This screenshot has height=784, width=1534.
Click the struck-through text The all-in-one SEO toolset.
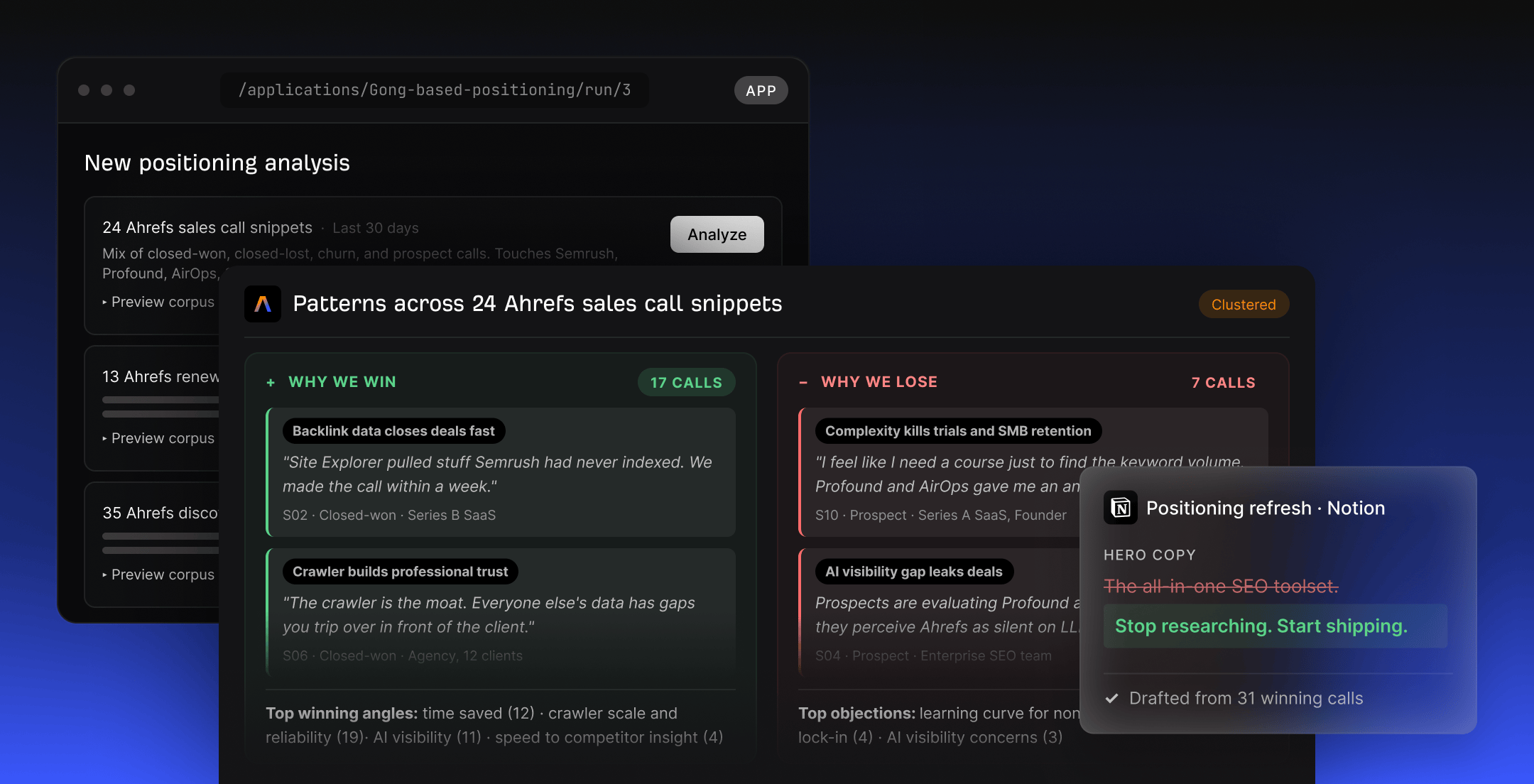[1221, 586]
